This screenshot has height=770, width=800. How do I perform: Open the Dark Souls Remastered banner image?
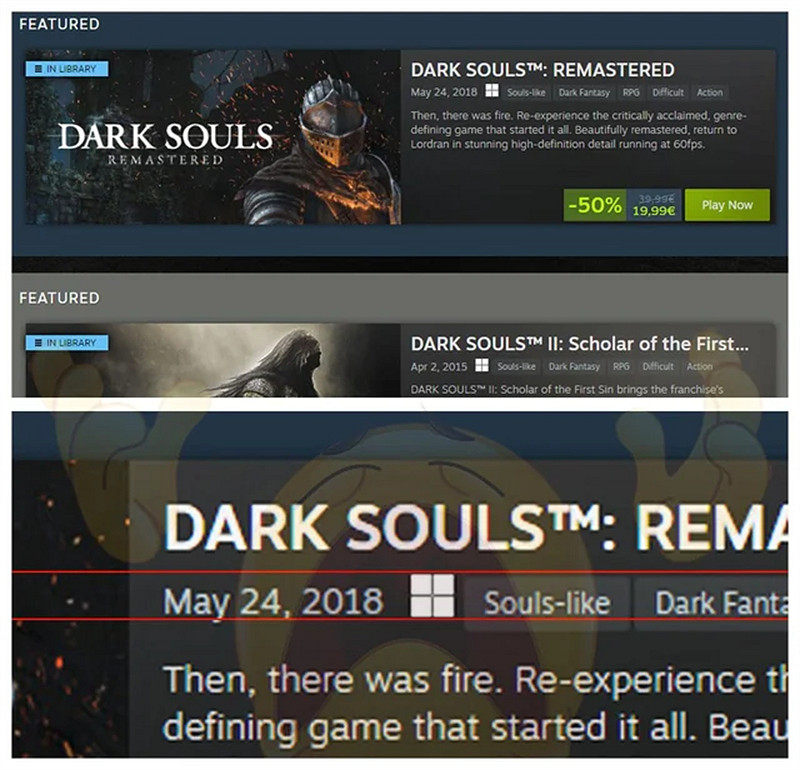(x=213, y=137)
